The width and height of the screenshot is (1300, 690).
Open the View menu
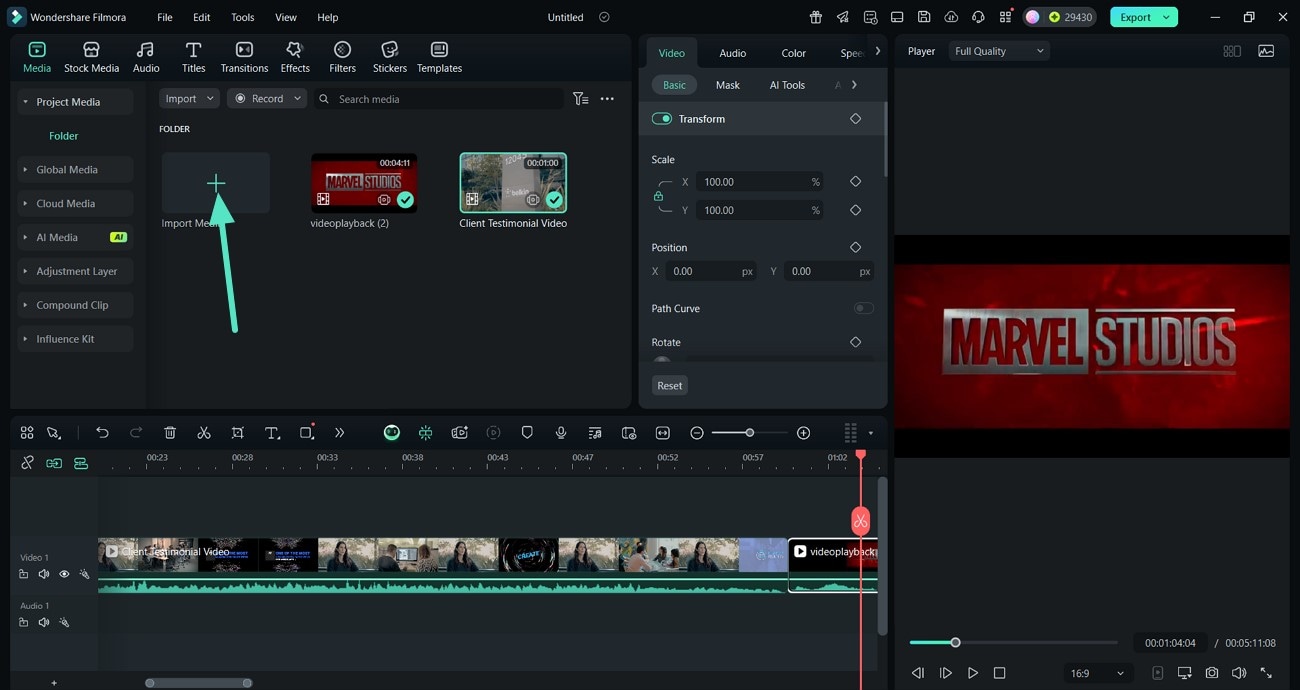[286, 17]
